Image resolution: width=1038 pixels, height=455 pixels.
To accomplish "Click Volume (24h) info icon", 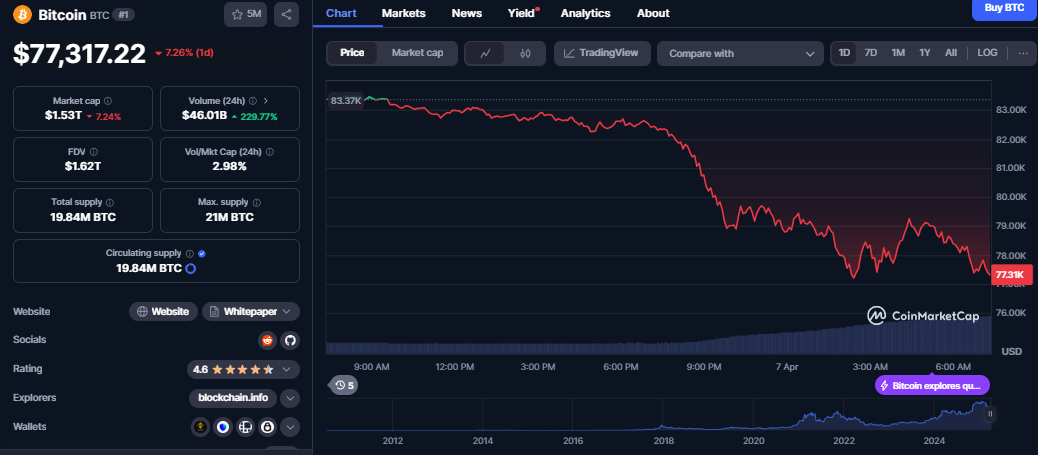I will pos(252,101).
